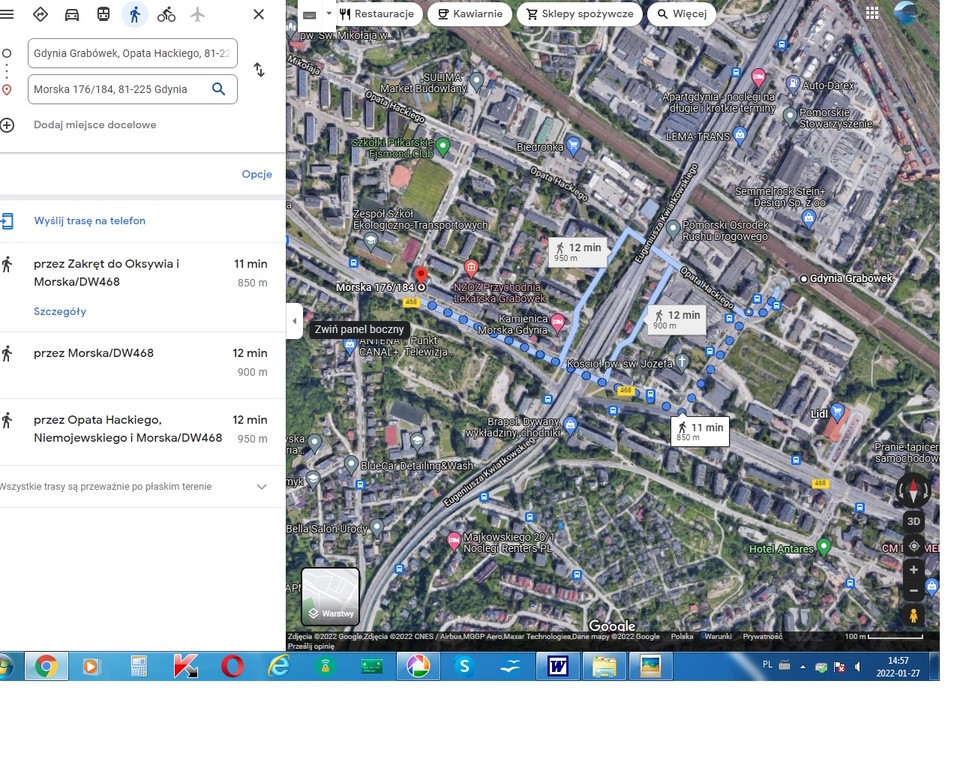Click the Hotel Antares marker

click(x=823, y=546)
